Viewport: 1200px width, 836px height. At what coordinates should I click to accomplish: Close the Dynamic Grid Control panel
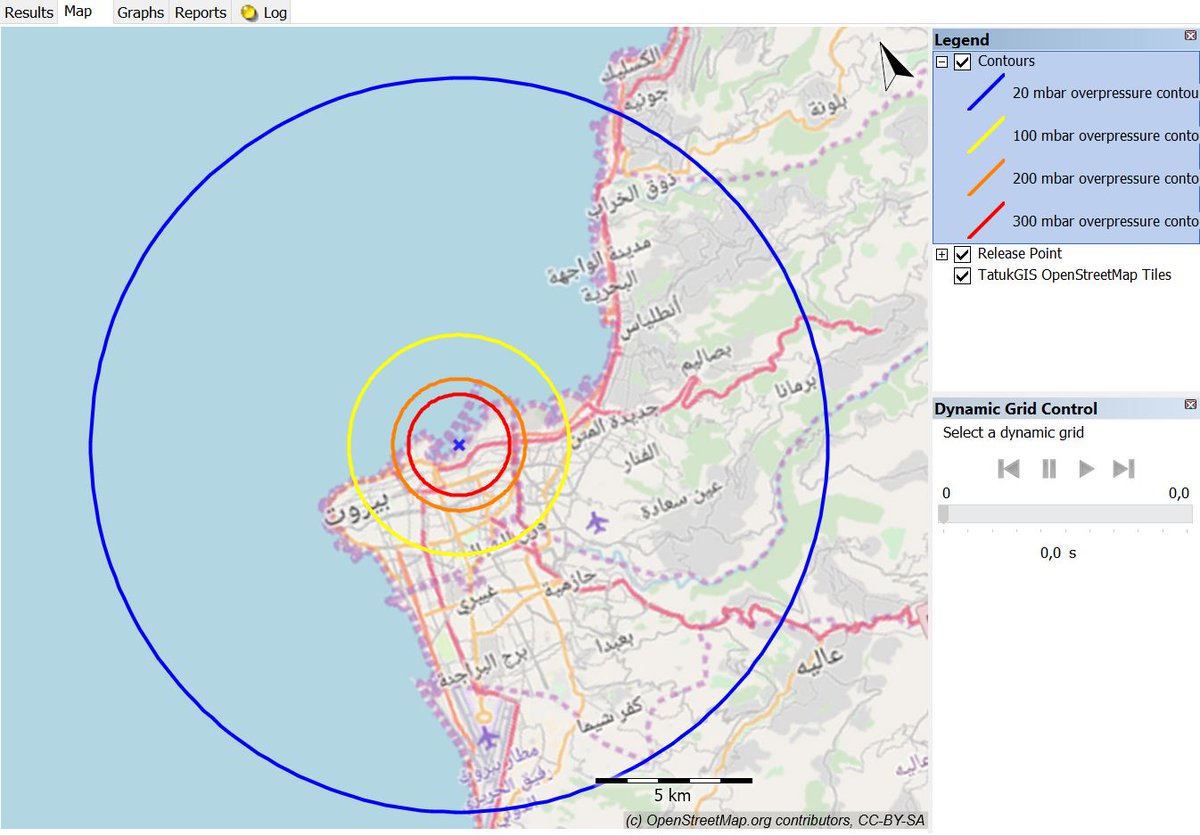(x=1190, y=404)
